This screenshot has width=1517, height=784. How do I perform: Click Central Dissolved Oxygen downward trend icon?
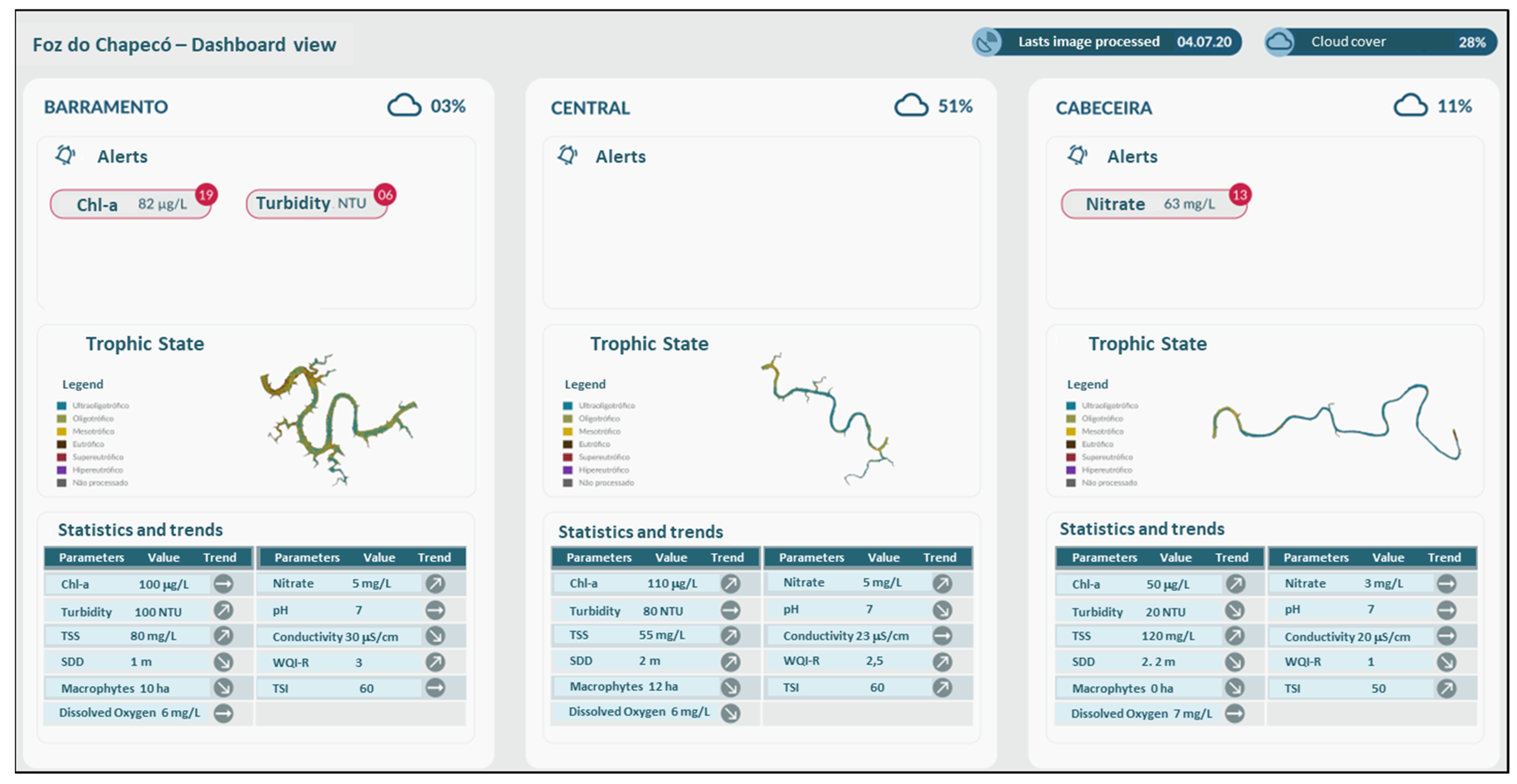pos(730,713)
